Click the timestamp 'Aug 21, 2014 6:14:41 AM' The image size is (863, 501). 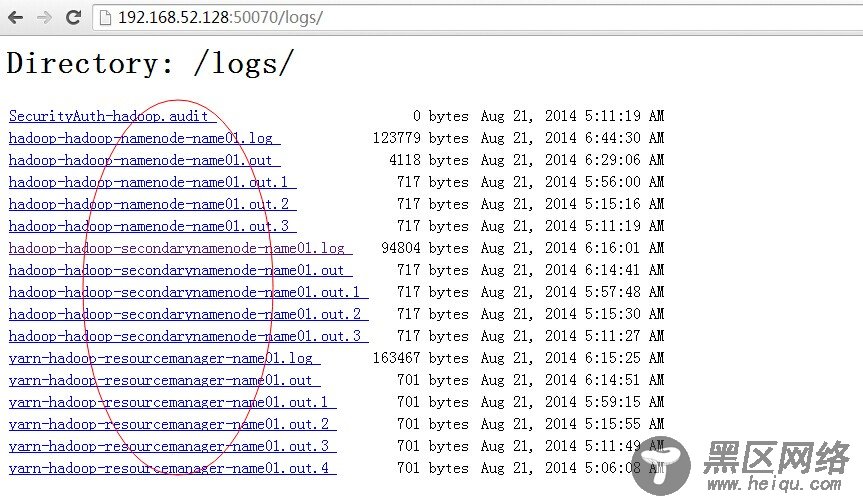(x=572, y=270)
